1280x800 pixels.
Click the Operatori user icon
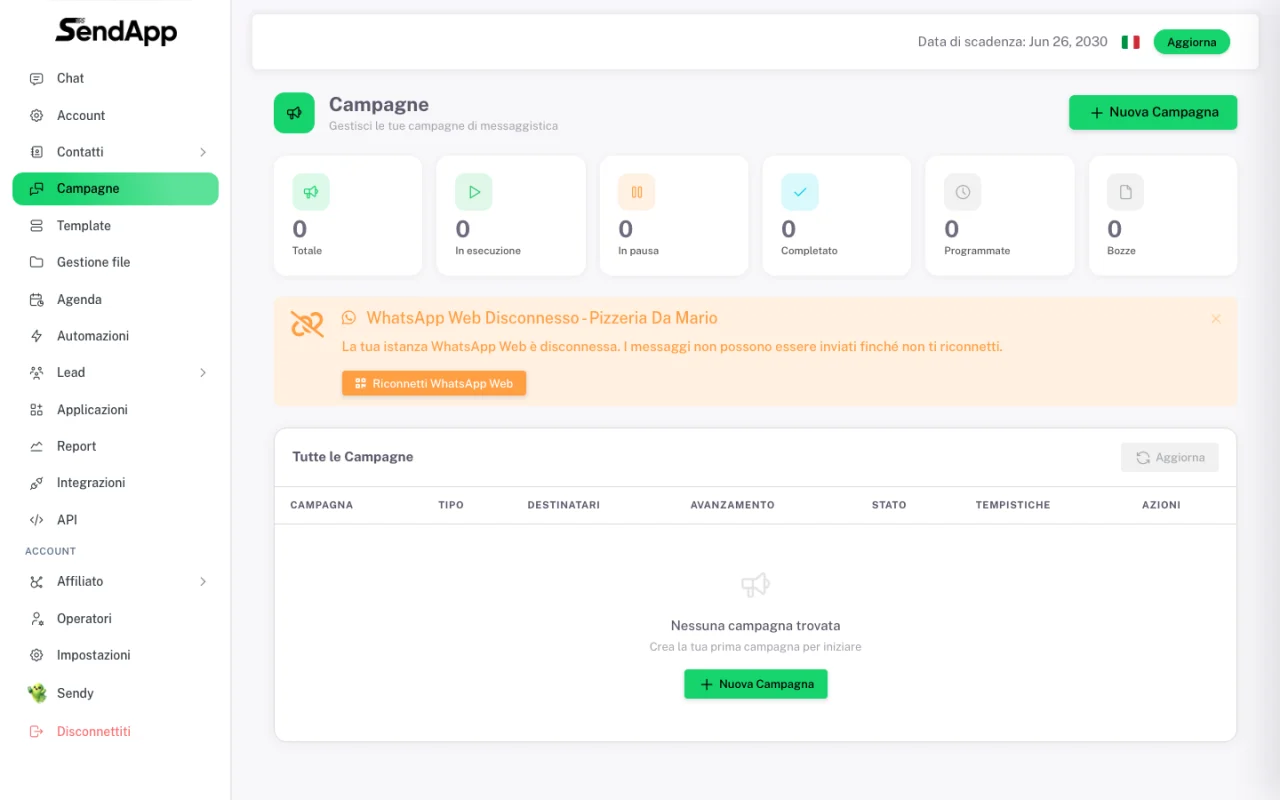coord(37,618)
